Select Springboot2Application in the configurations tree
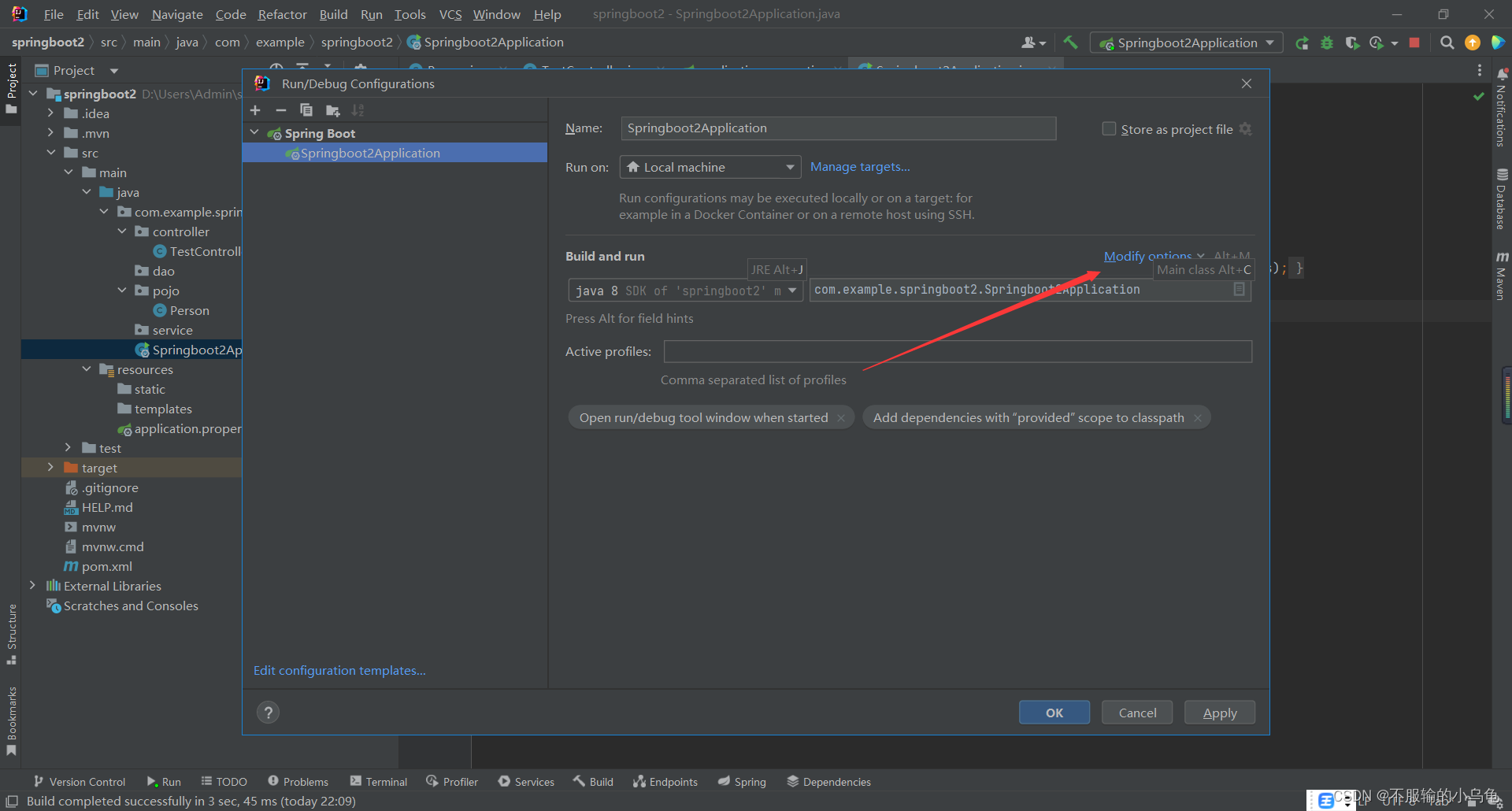The height and width of the screenshot is (811, 1512). pos(395,153)
